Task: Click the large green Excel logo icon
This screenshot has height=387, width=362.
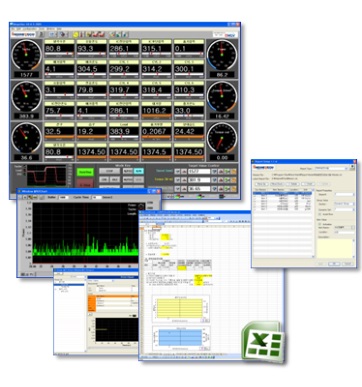Action: [263, 341]
